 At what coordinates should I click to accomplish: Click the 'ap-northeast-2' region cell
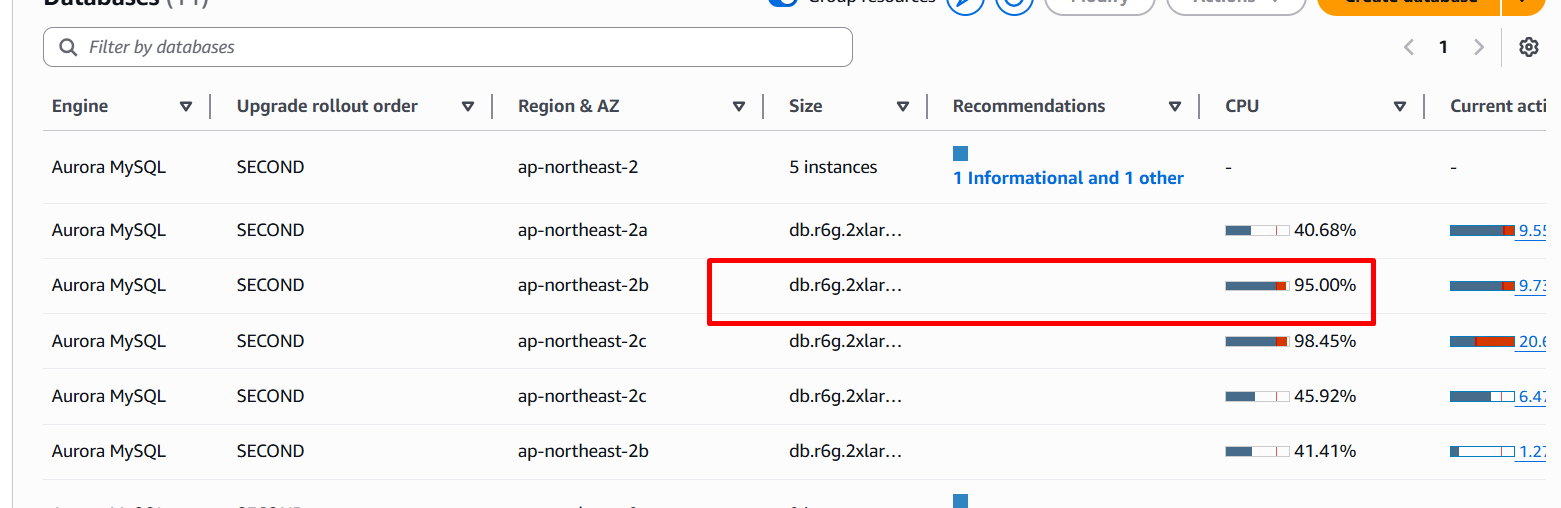coord(578,167)
